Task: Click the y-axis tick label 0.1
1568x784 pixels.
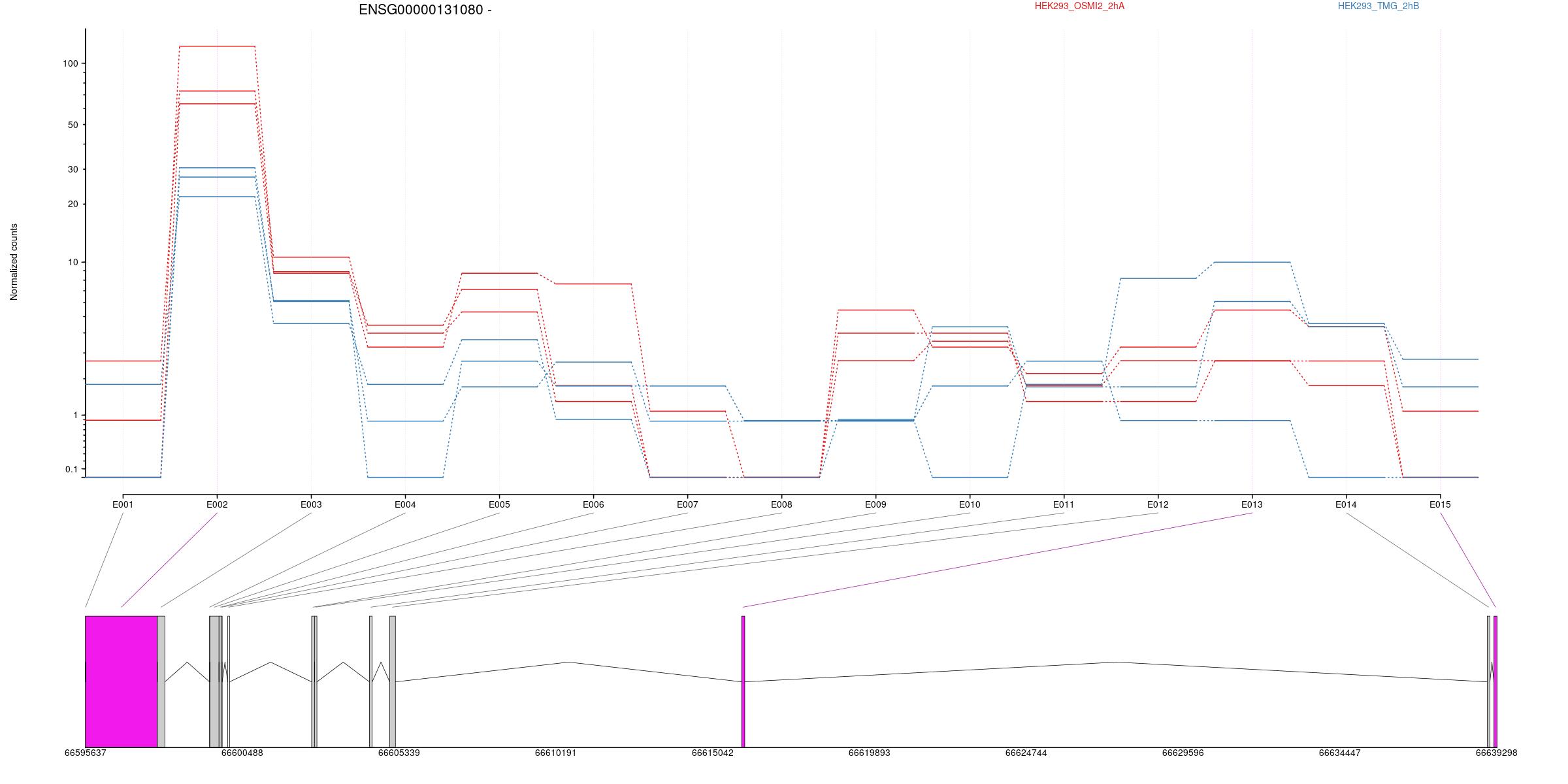Action: coord(71,469)
